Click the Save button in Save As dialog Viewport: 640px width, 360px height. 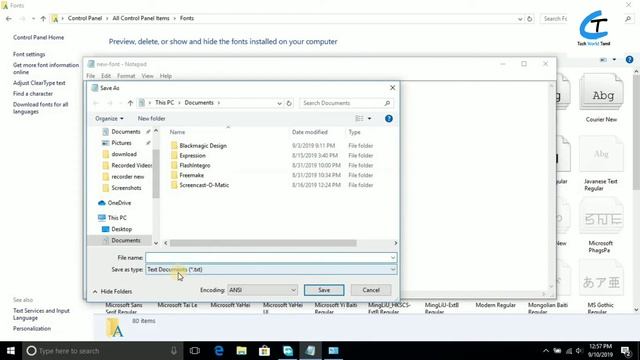(x=324, y=290)
